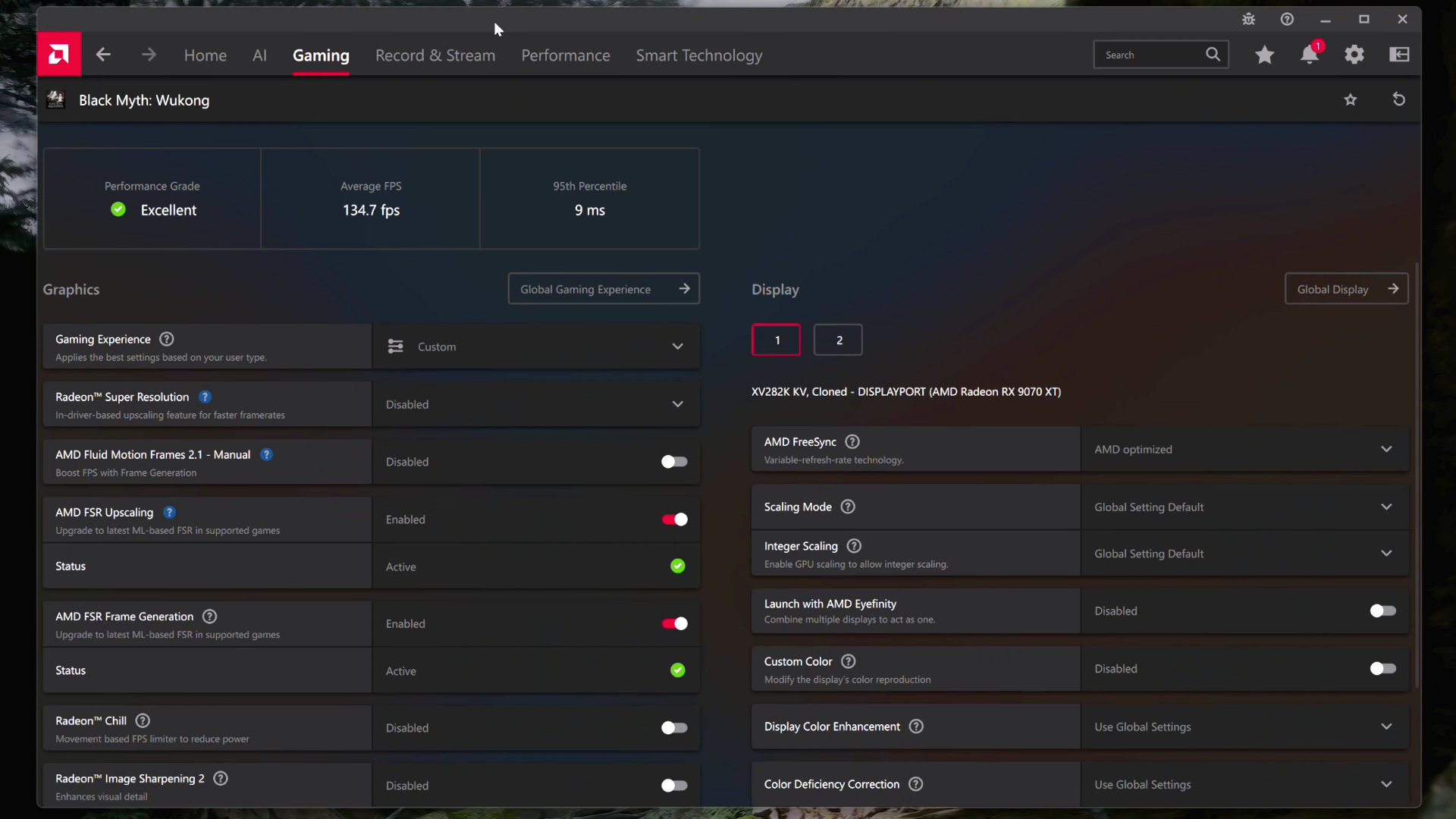Click the Global Gaming Experience button
This screenshot has height=819, width=1456.
604,288
